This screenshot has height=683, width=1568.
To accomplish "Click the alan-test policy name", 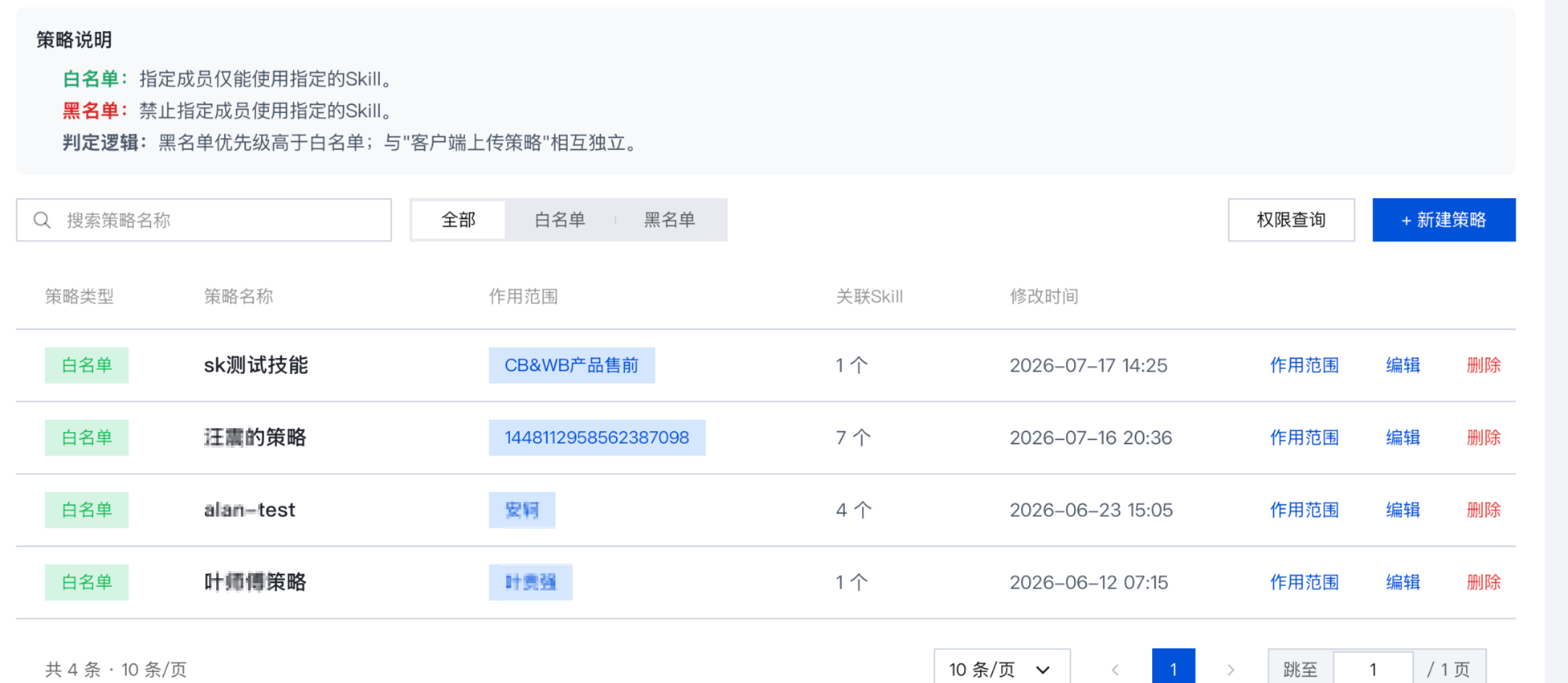I will click(250, 510).
